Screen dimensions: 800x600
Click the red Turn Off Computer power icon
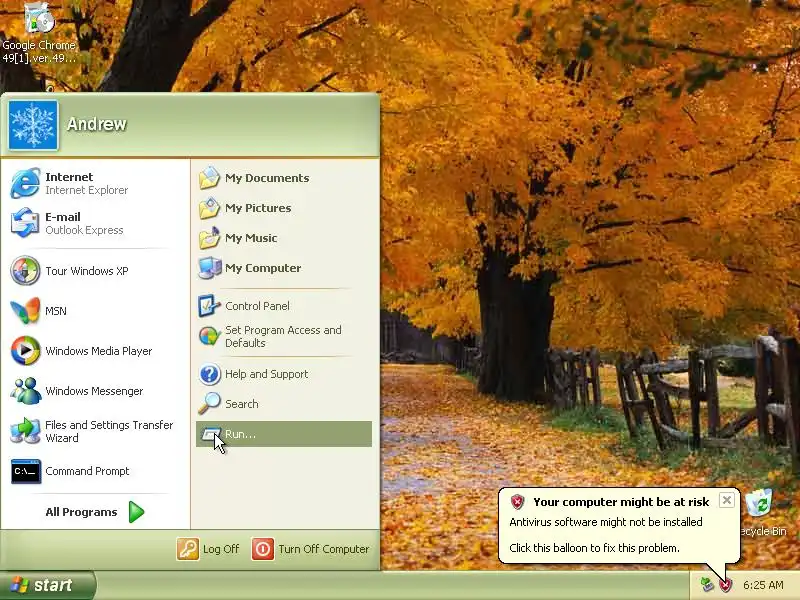tap(263, 549)
